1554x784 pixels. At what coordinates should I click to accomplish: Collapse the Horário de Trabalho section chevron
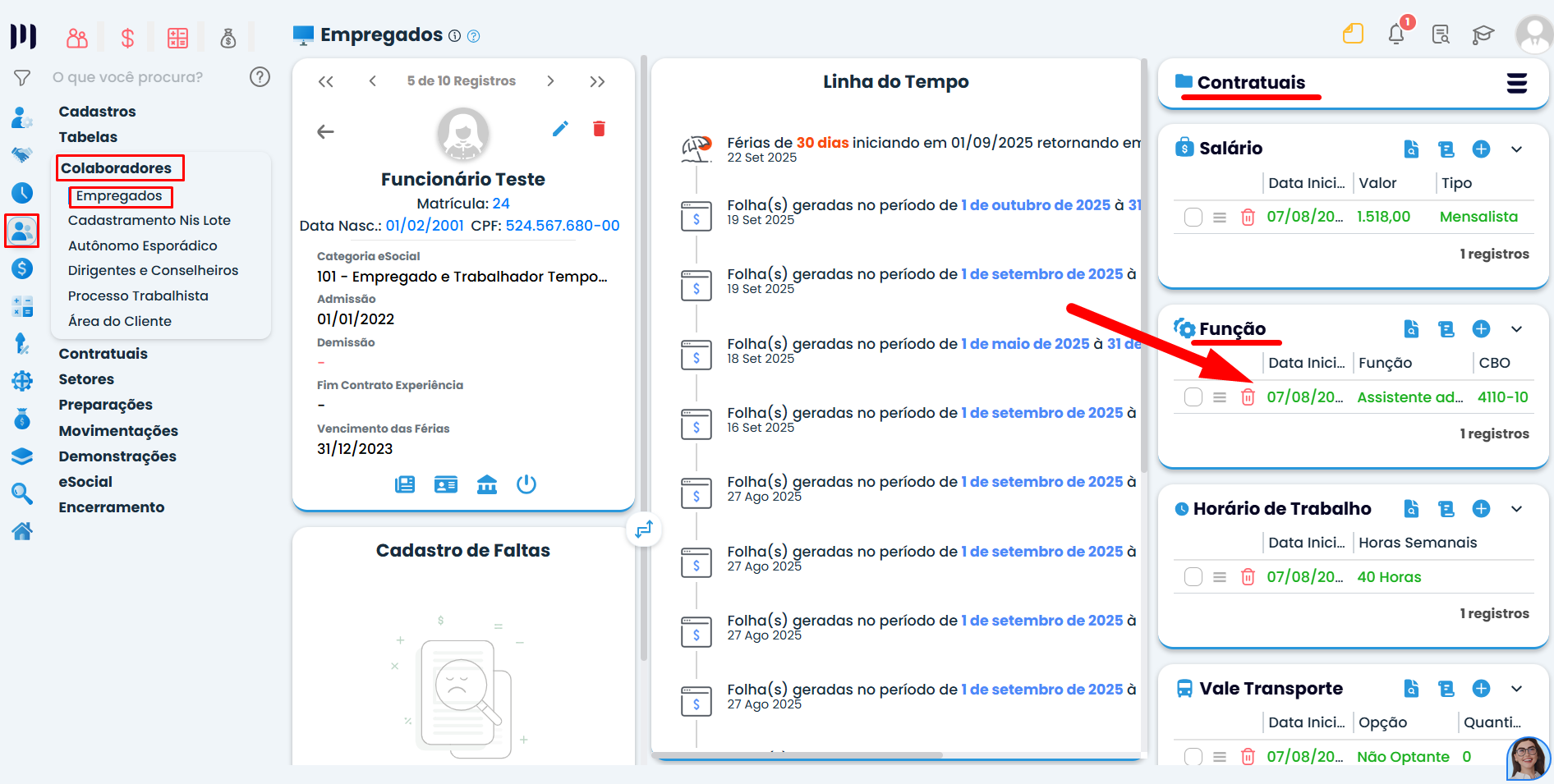(x=1517, y=509)
